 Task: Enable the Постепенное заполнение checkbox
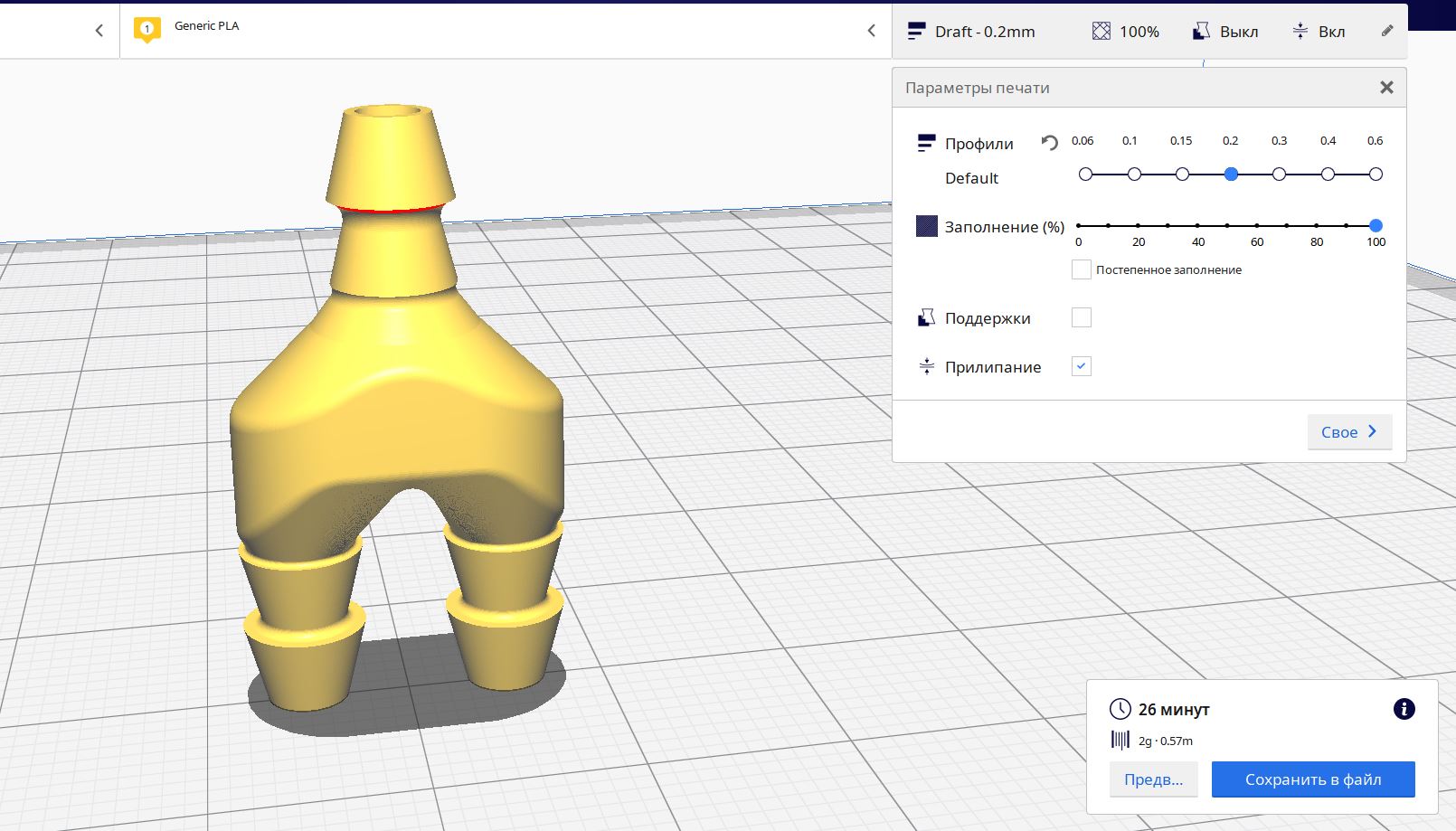[x=1081, y=269]
